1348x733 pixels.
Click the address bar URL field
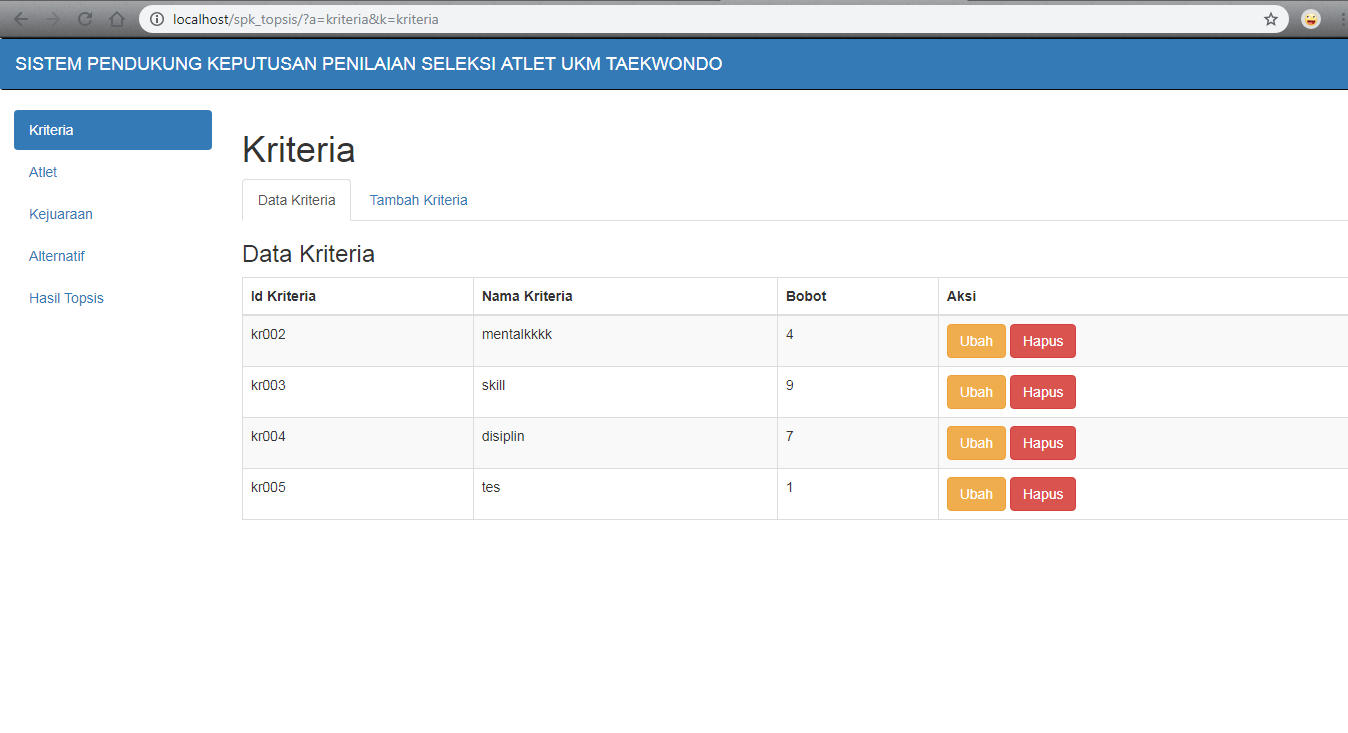[700, 19]
